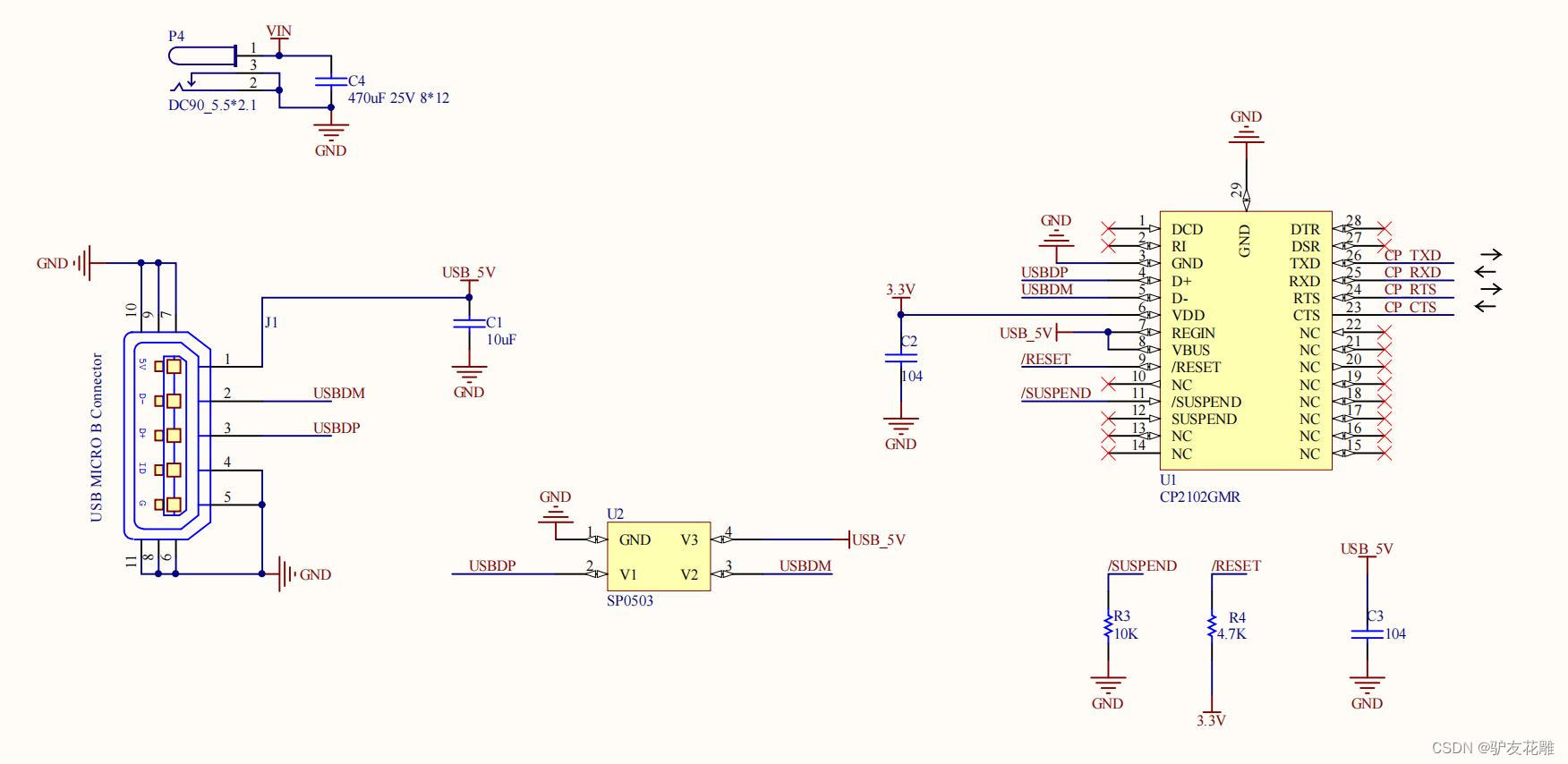Select the CP_RTS net label
The image size is (1568, 764).
(x=1410, y=289)
